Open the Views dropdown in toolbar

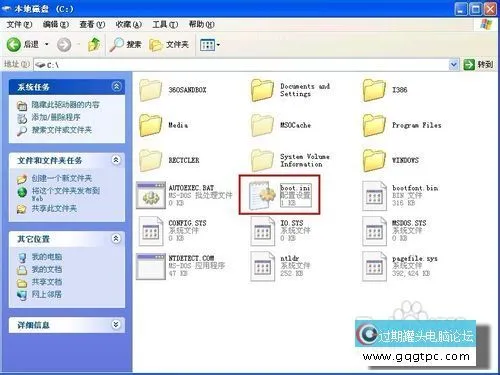210,45
